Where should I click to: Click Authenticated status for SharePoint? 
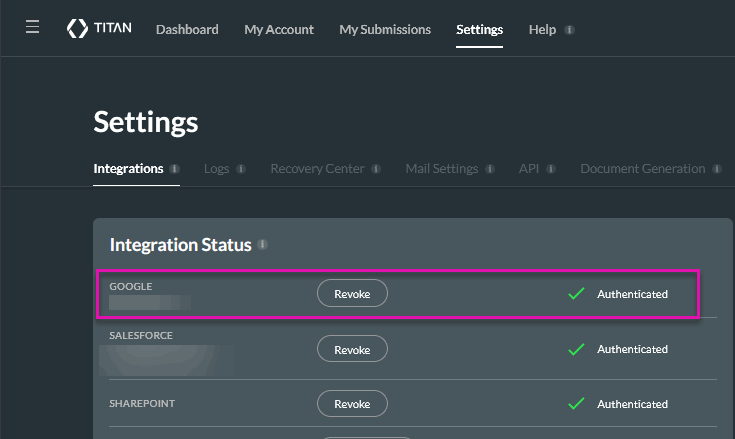632,404
